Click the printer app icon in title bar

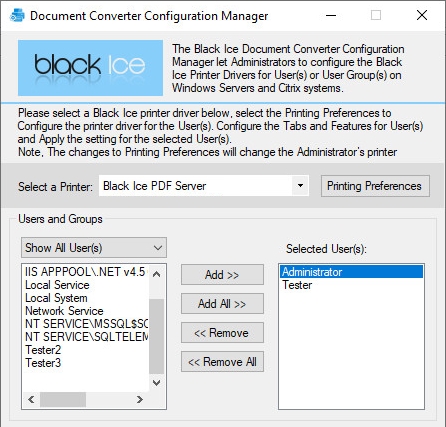pos(17,15)
